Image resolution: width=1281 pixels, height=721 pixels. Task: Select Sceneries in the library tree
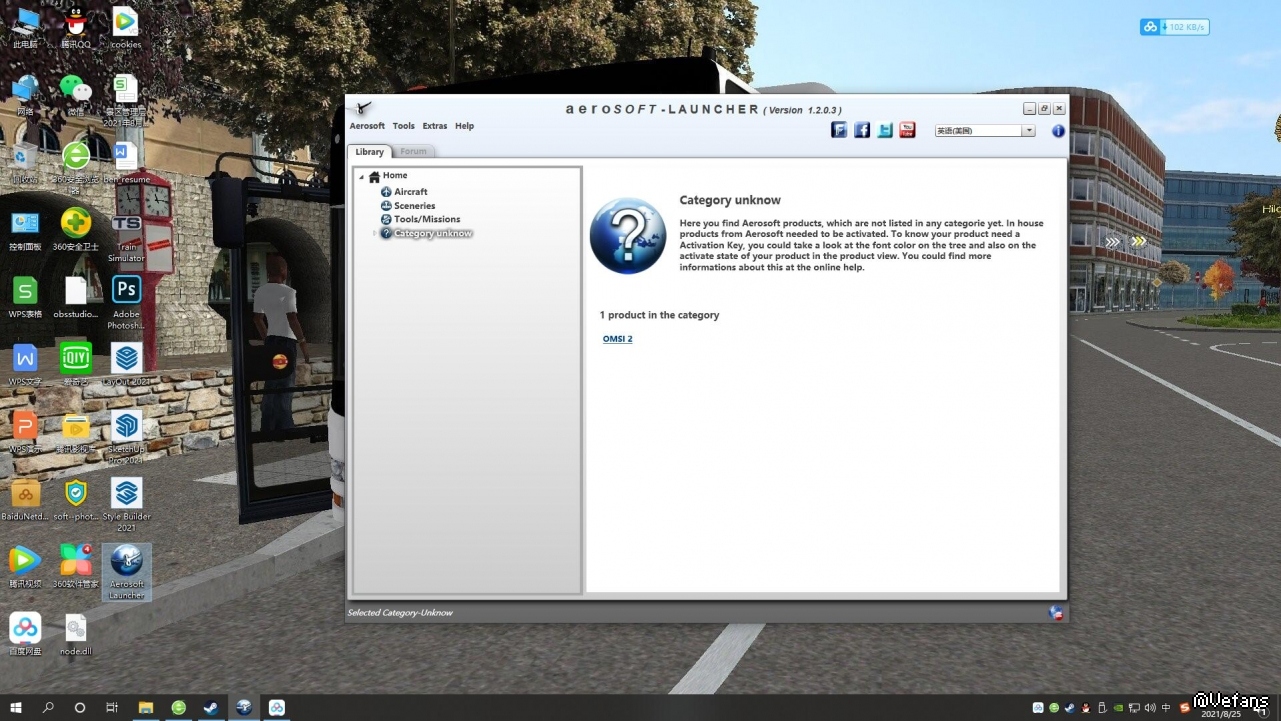pyautogui.click(x=414, y=206)
